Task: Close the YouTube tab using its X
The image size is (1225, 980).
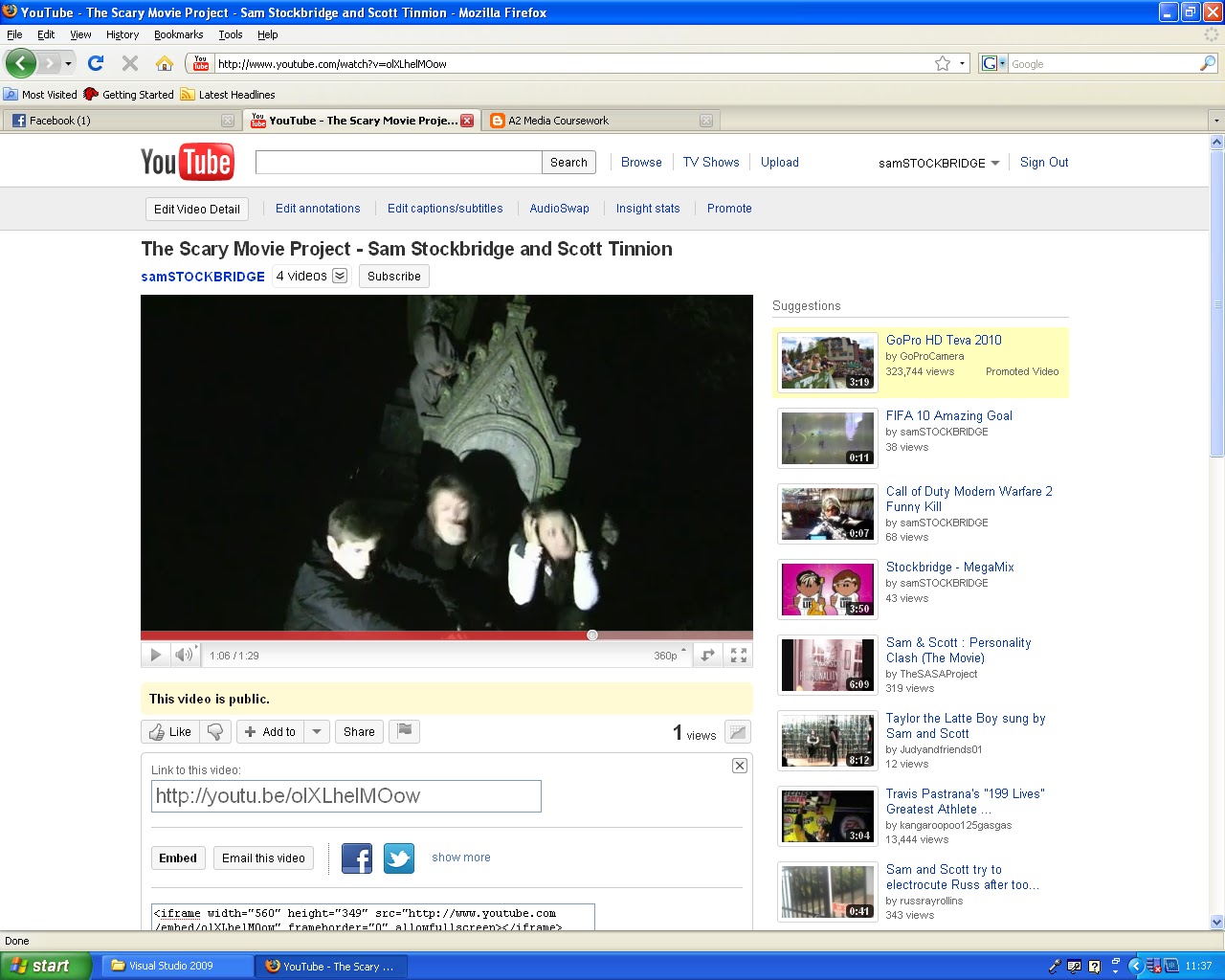Action: (467, 121)
